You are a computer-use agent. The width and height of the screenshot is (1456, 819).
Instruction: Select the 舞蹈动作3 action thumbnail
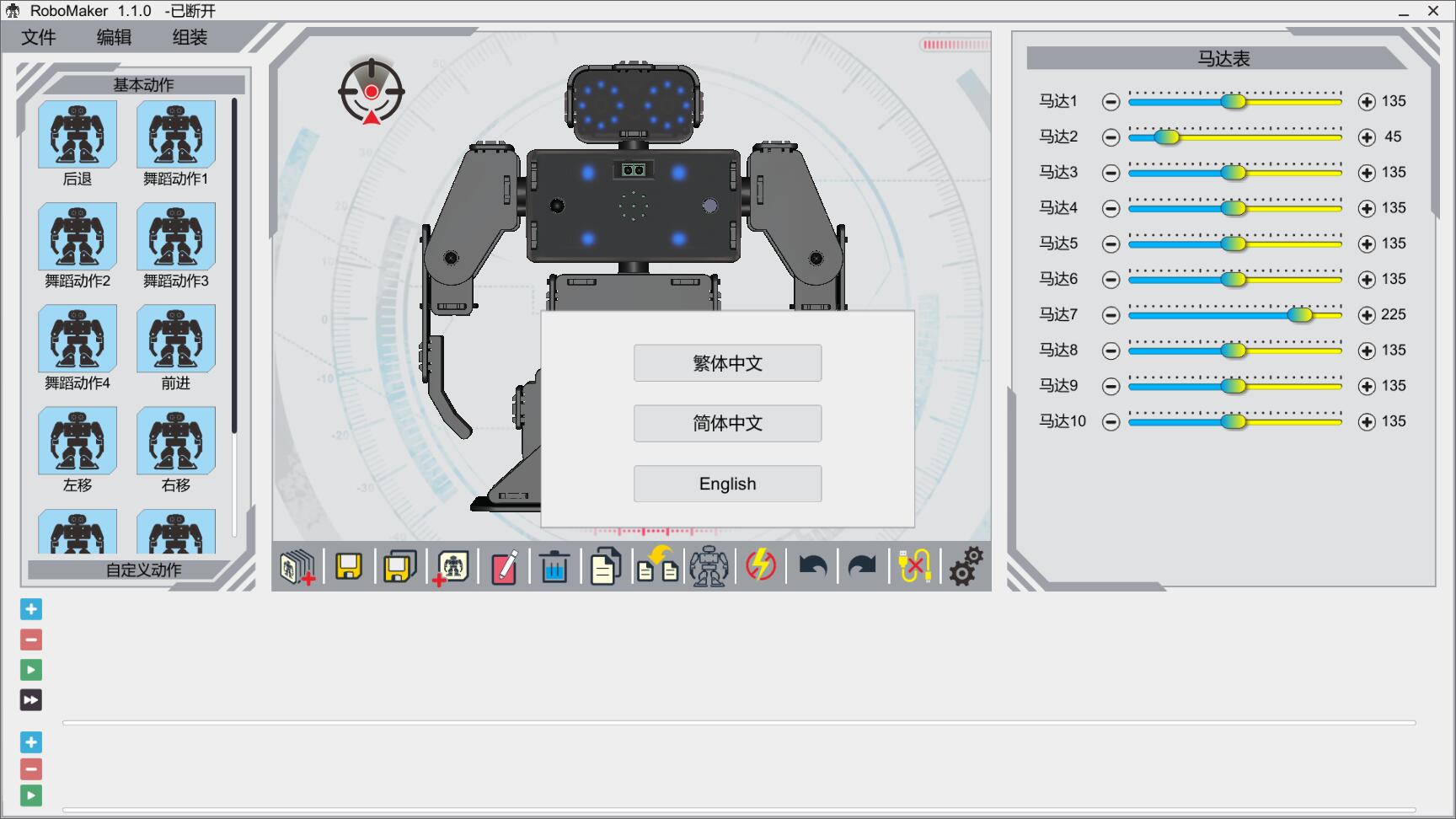click(x=176, y=237)
